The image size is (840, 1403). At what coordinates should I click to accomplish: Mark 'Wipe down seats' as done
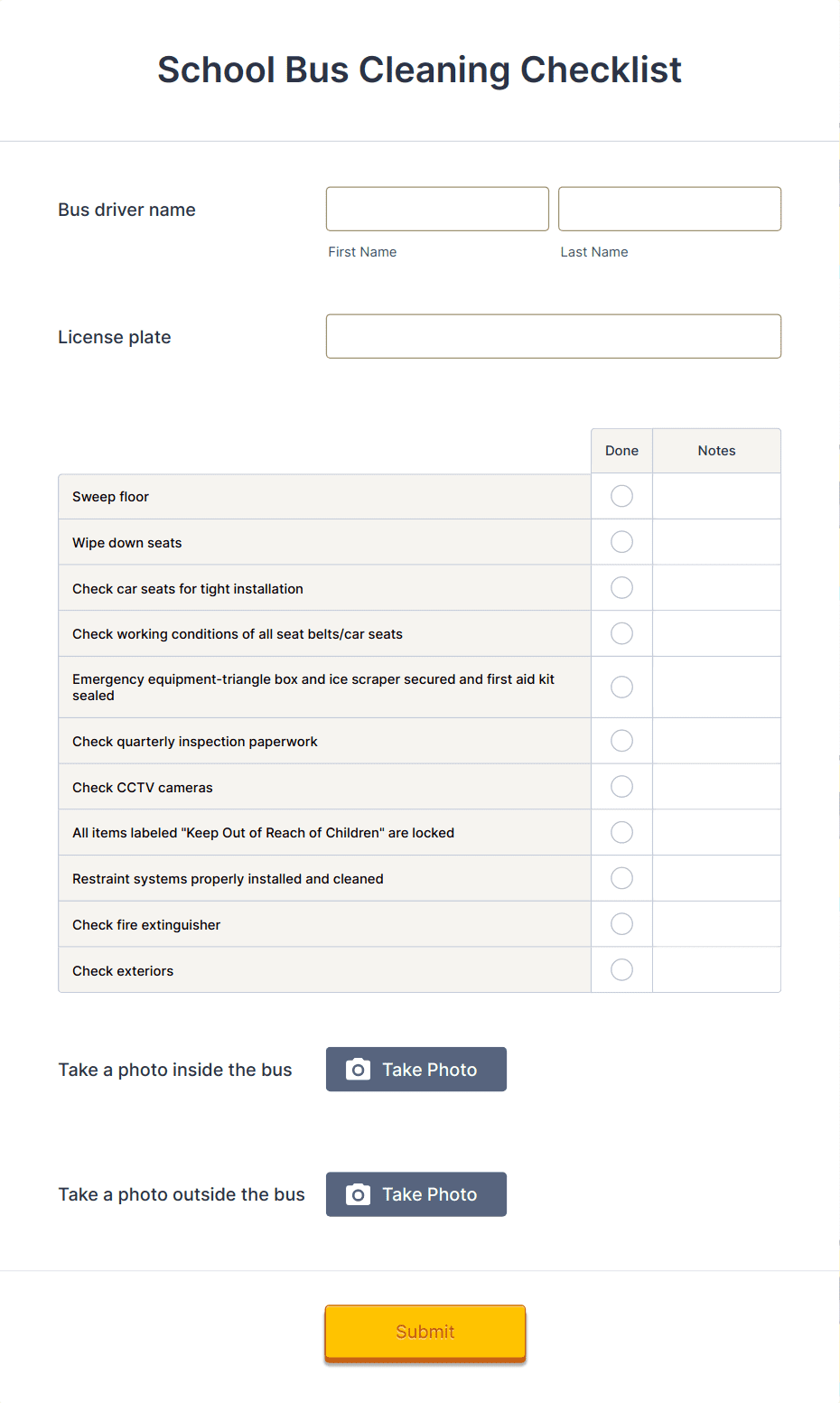[621, 542]
